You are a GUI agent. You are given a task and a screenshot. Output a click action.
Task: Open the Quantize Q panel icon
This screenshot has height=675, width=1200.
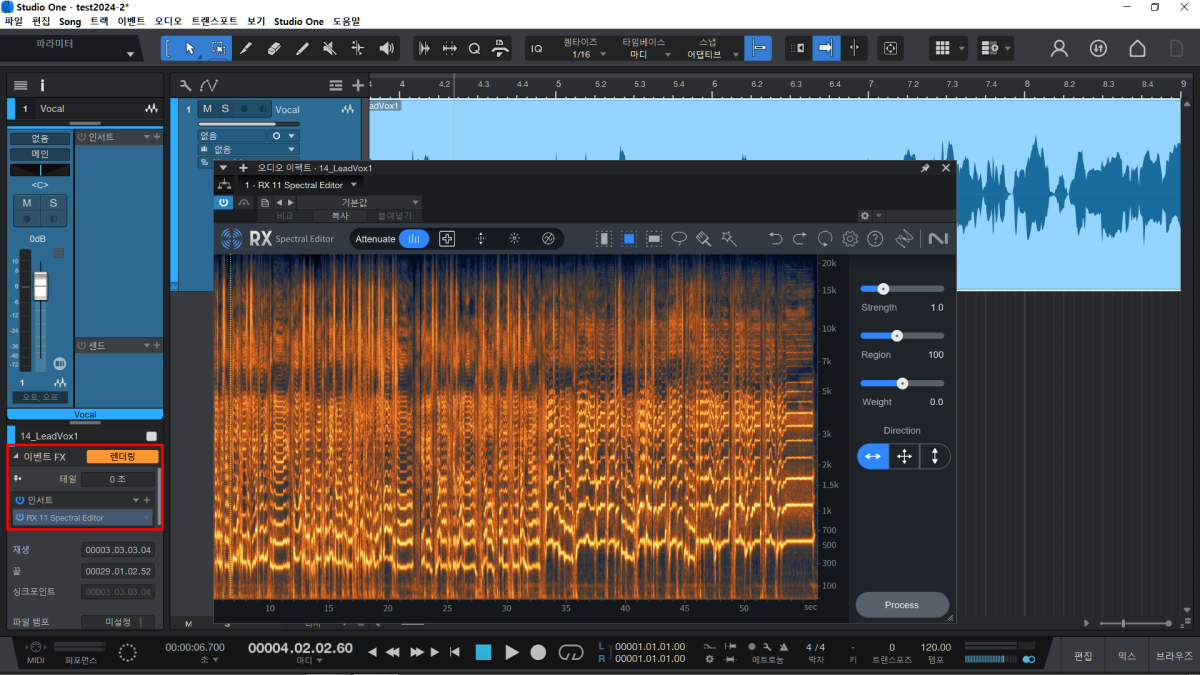pos(475,48)
